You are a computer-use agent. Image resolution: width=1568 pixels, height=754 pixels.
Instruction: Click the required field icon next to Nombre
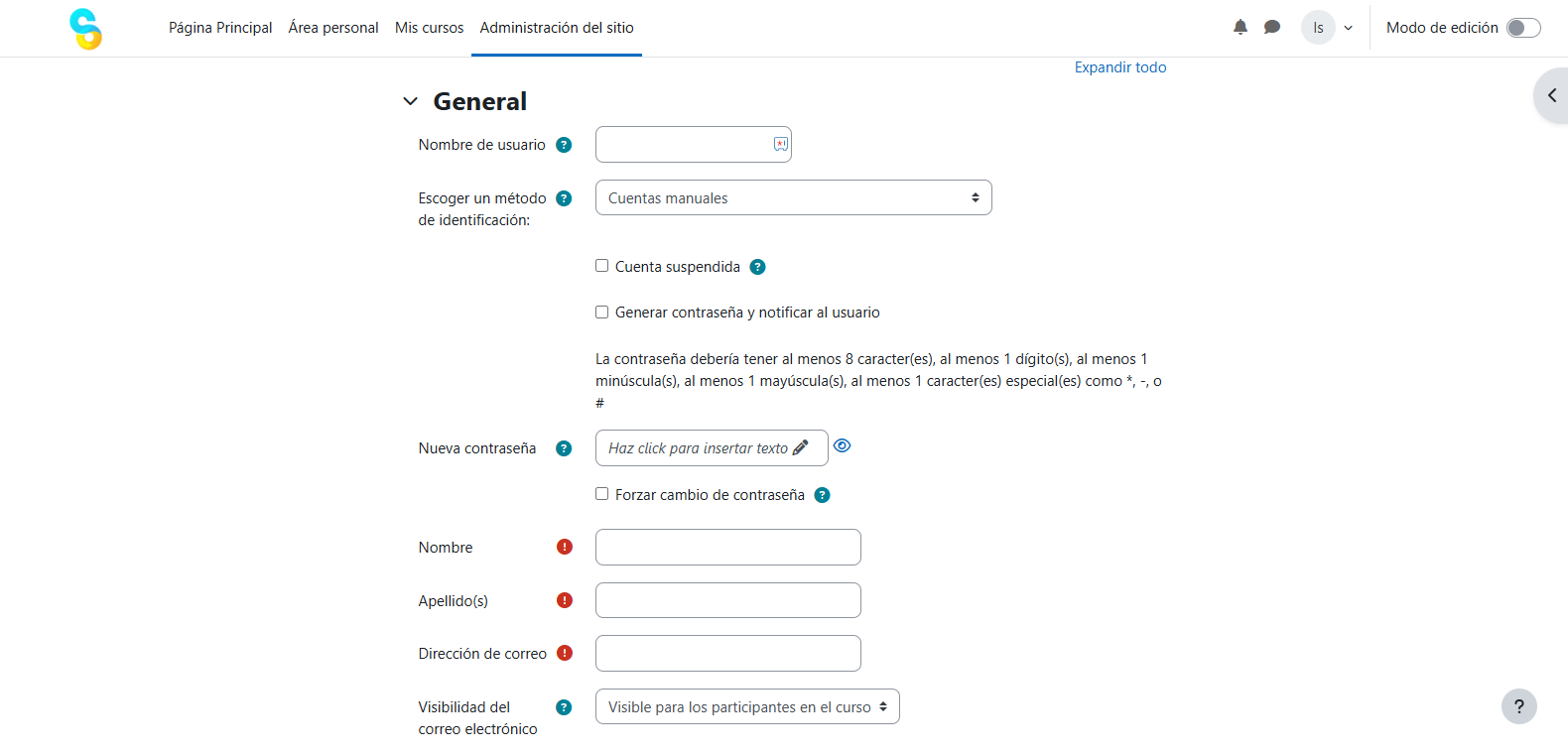point(564,547)
